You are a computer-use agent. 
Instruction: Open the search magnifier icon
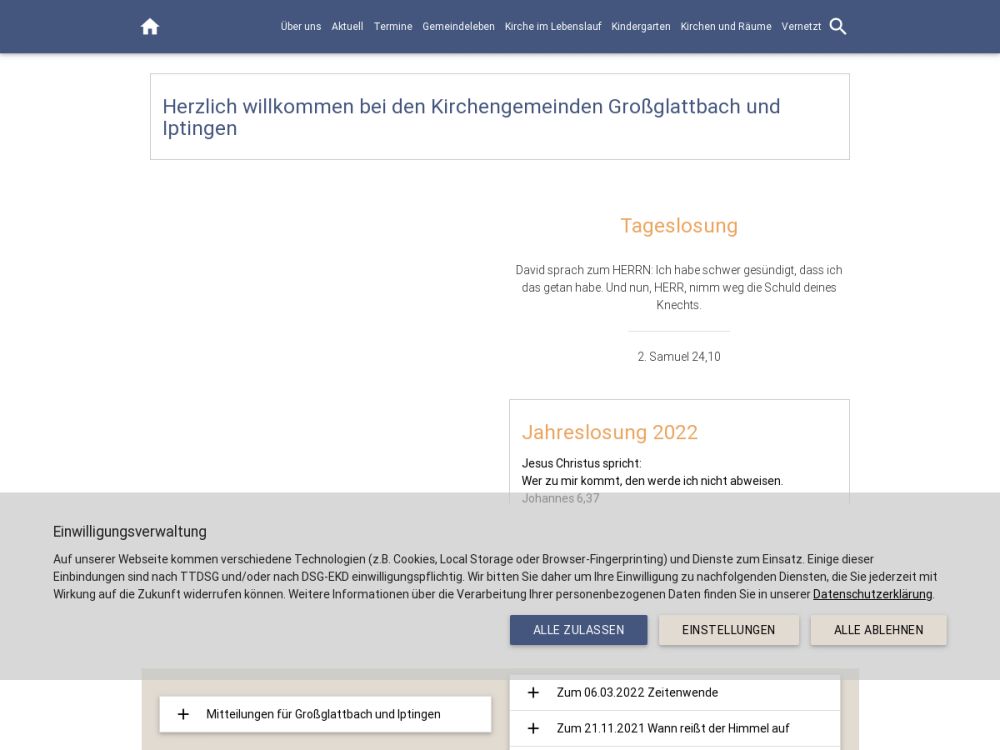coord(838,27)
